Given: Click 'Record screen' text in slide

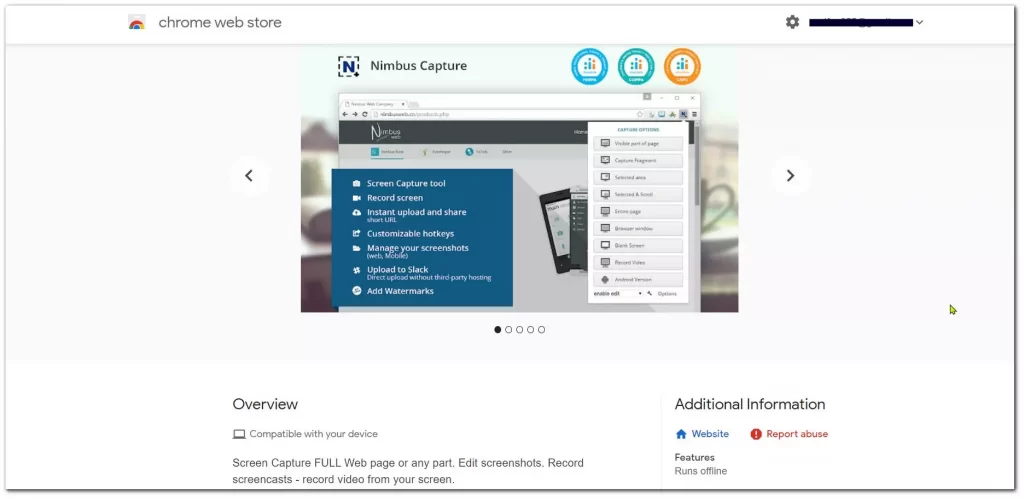Looking at the screenshot, I should point(395,198).
